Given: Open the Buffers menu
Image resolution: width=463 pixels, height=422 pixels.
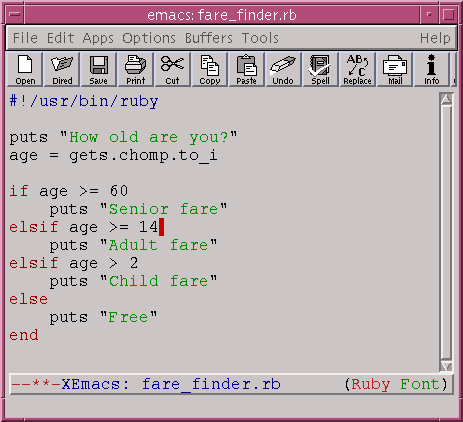Looking at the screenshot, I should tap(209, 38).
